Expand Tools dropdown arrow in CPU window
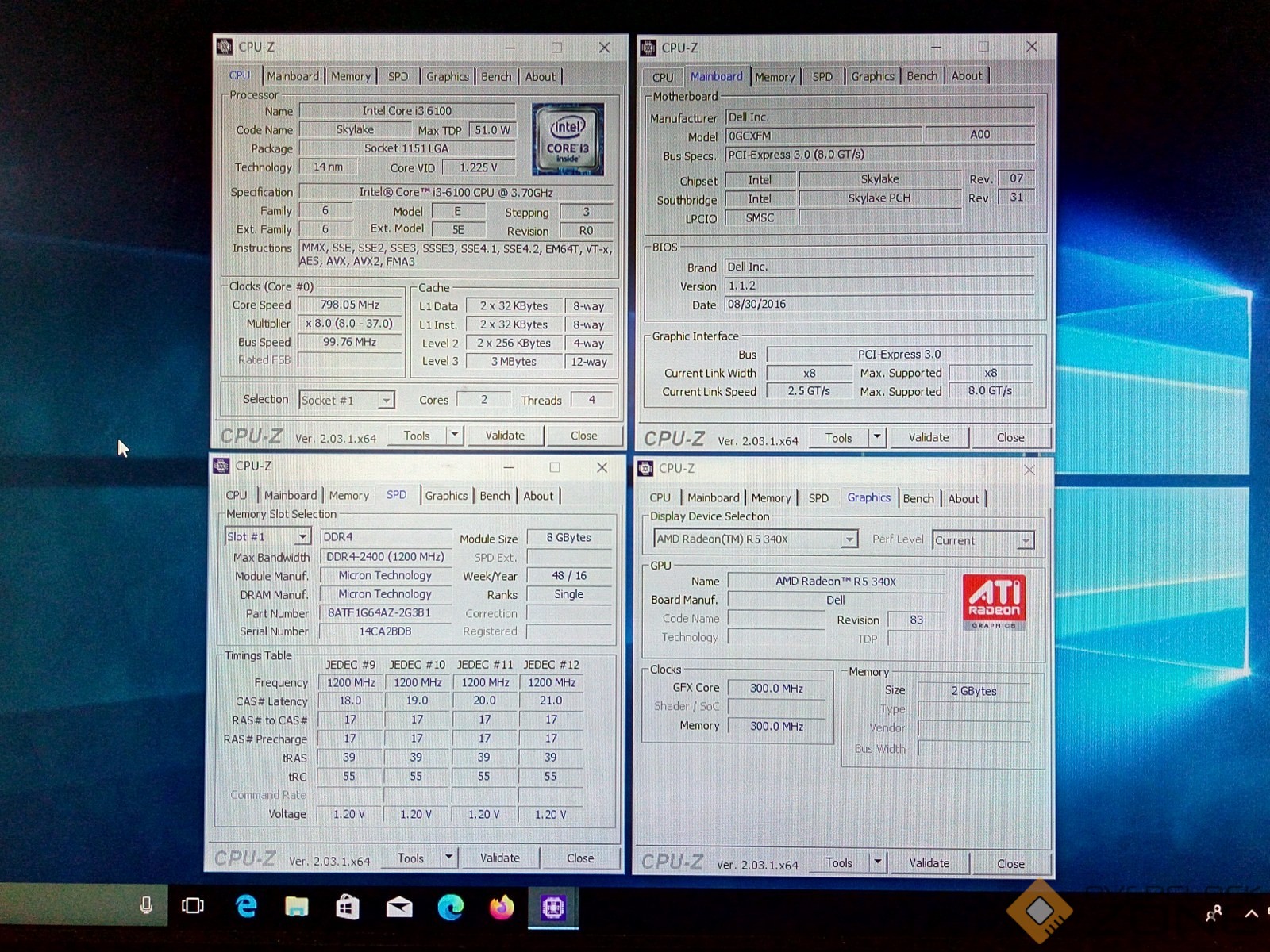Viewport: 1270px width, 952px height. [455, 435]
